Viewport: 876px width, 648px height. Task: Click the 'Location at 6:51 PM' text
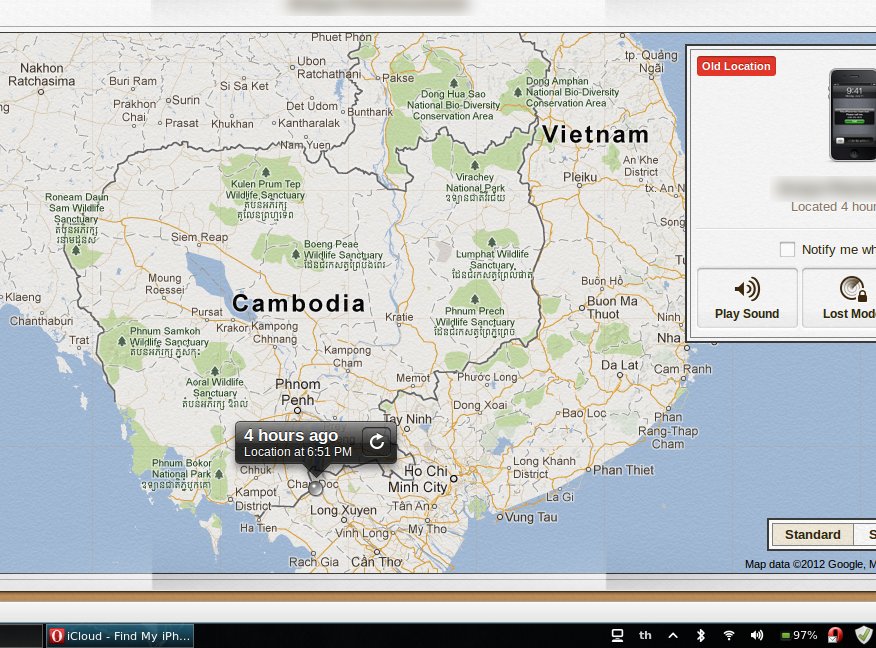point(298,452)
